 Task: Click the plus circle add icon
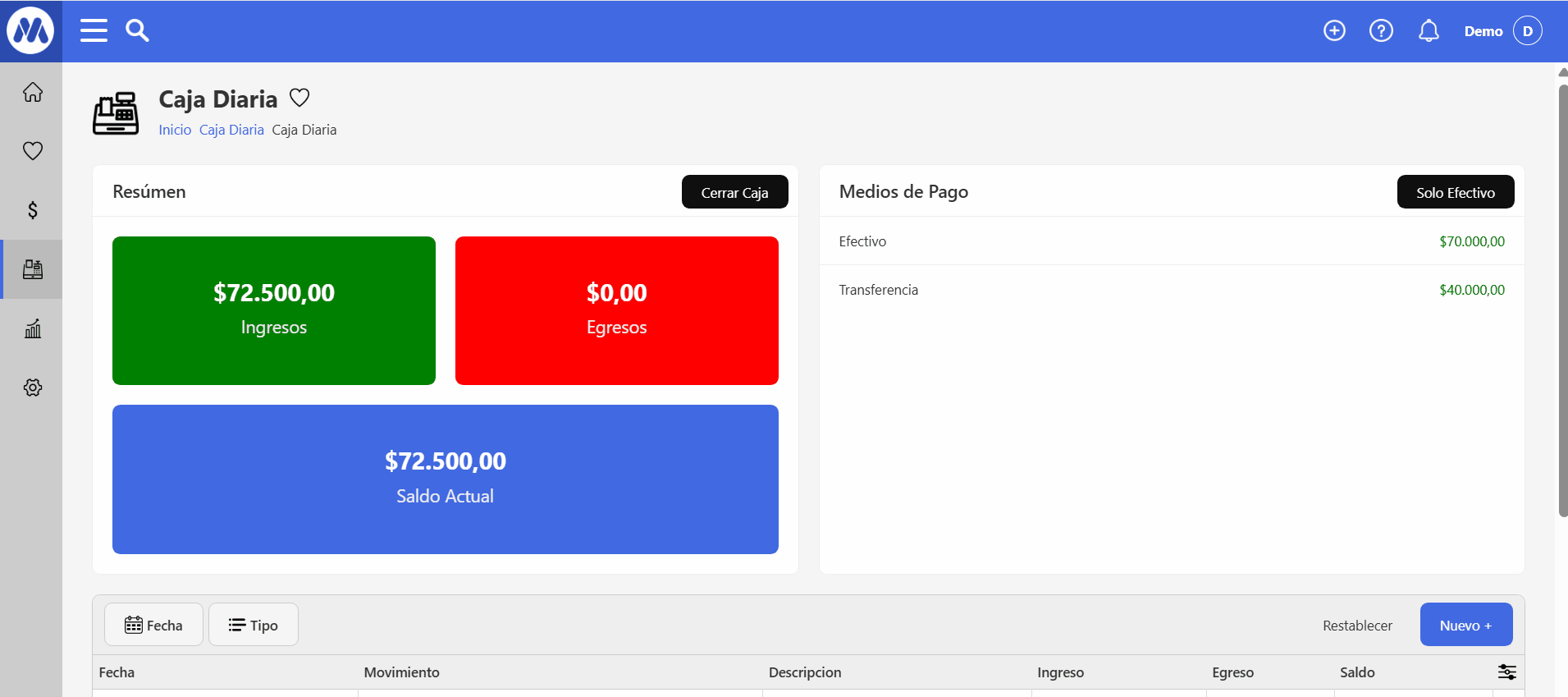point(1334,30)
